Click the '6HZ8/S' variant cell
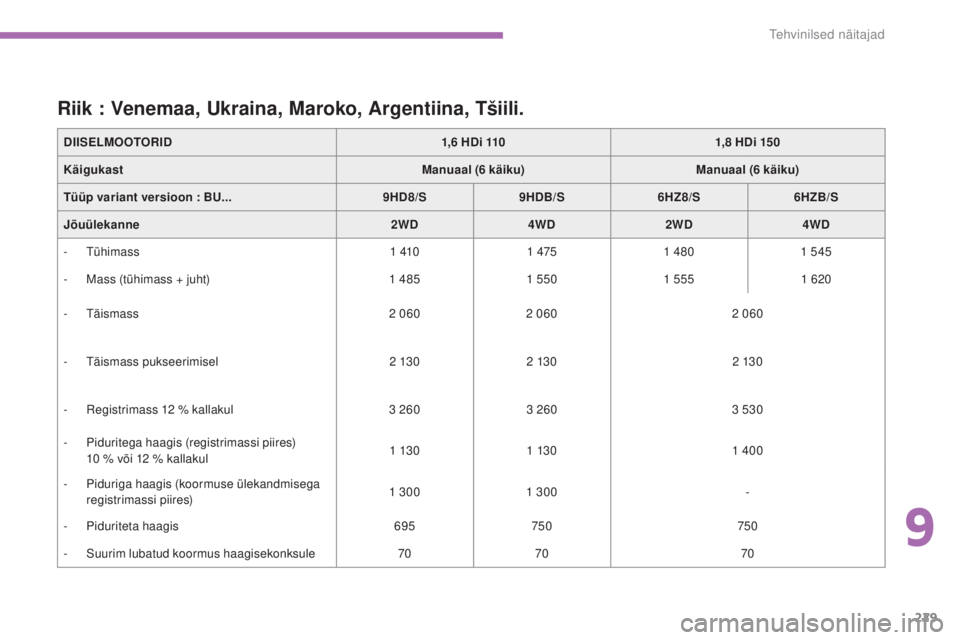The height and width of the screenshot is (640, 960). coord(679,197)
